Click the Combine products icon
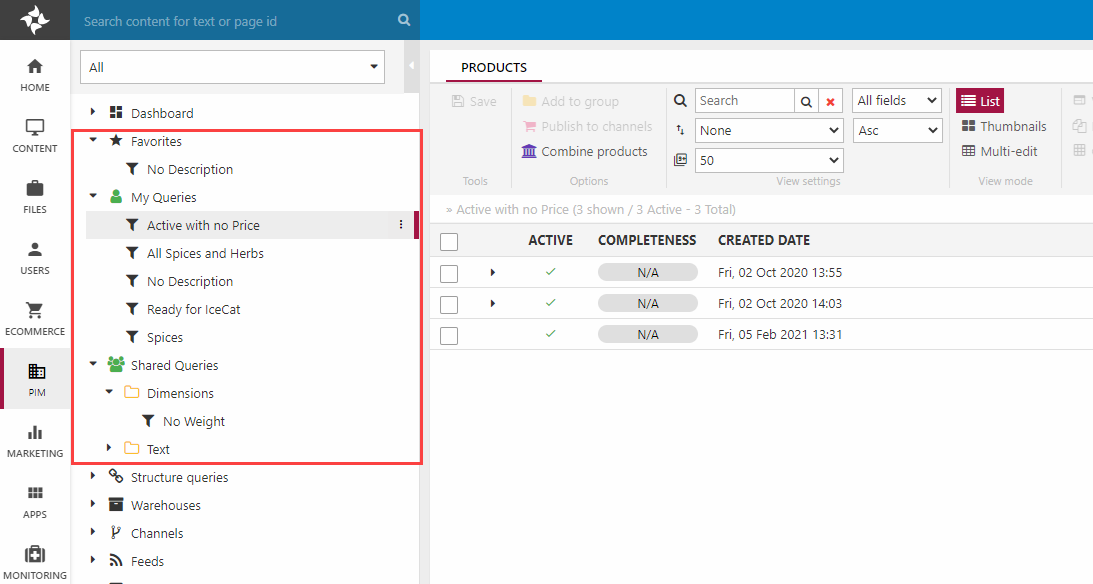 click(x=529, y=152)
